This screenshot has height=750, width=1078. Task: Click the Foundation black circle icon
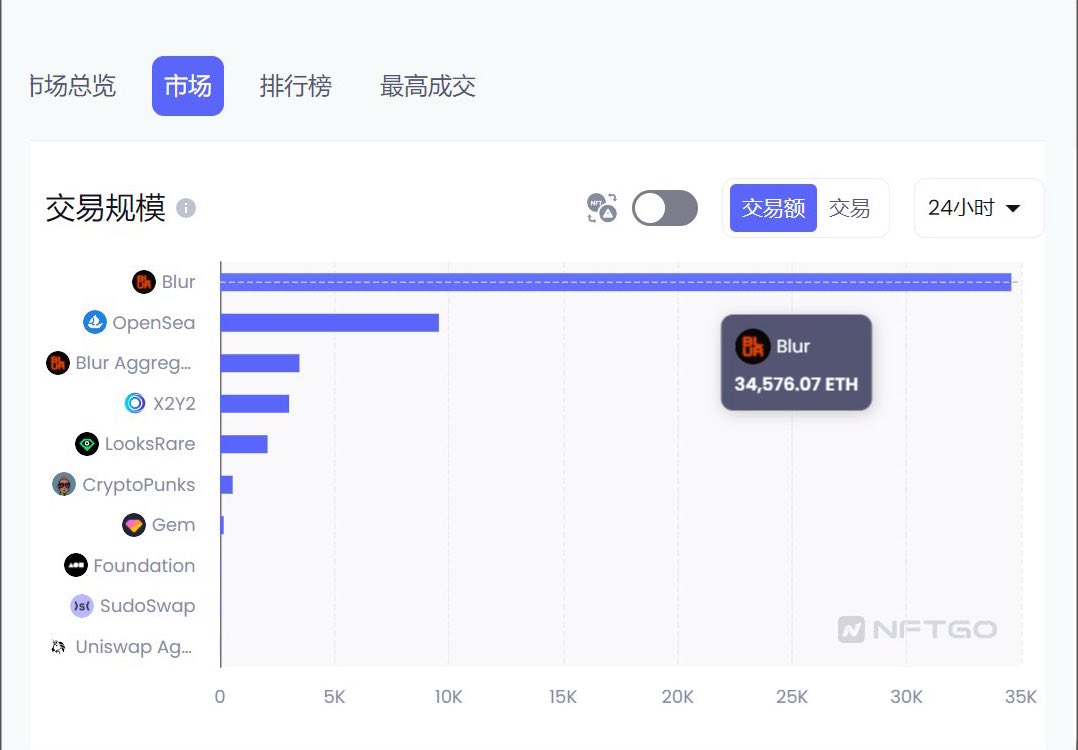tap(75, 565)
